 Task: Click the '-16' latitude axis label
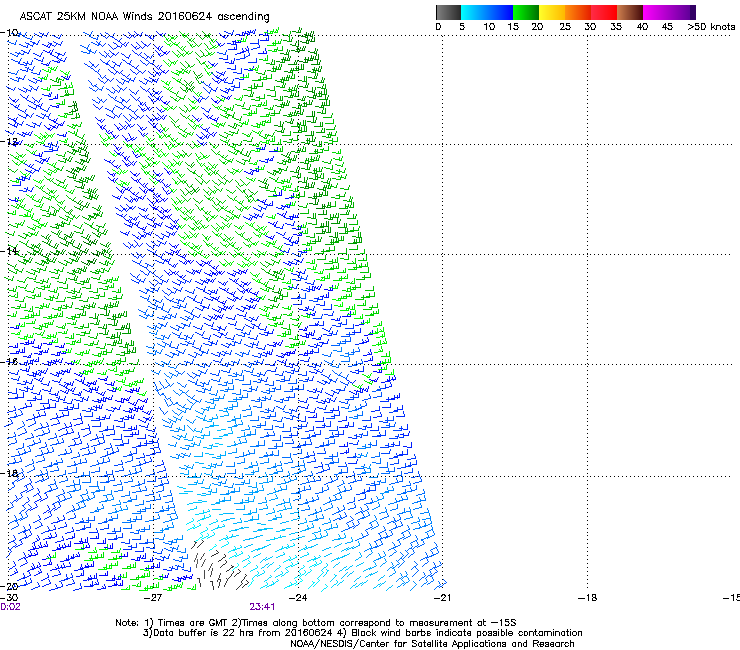pos(9,361)
